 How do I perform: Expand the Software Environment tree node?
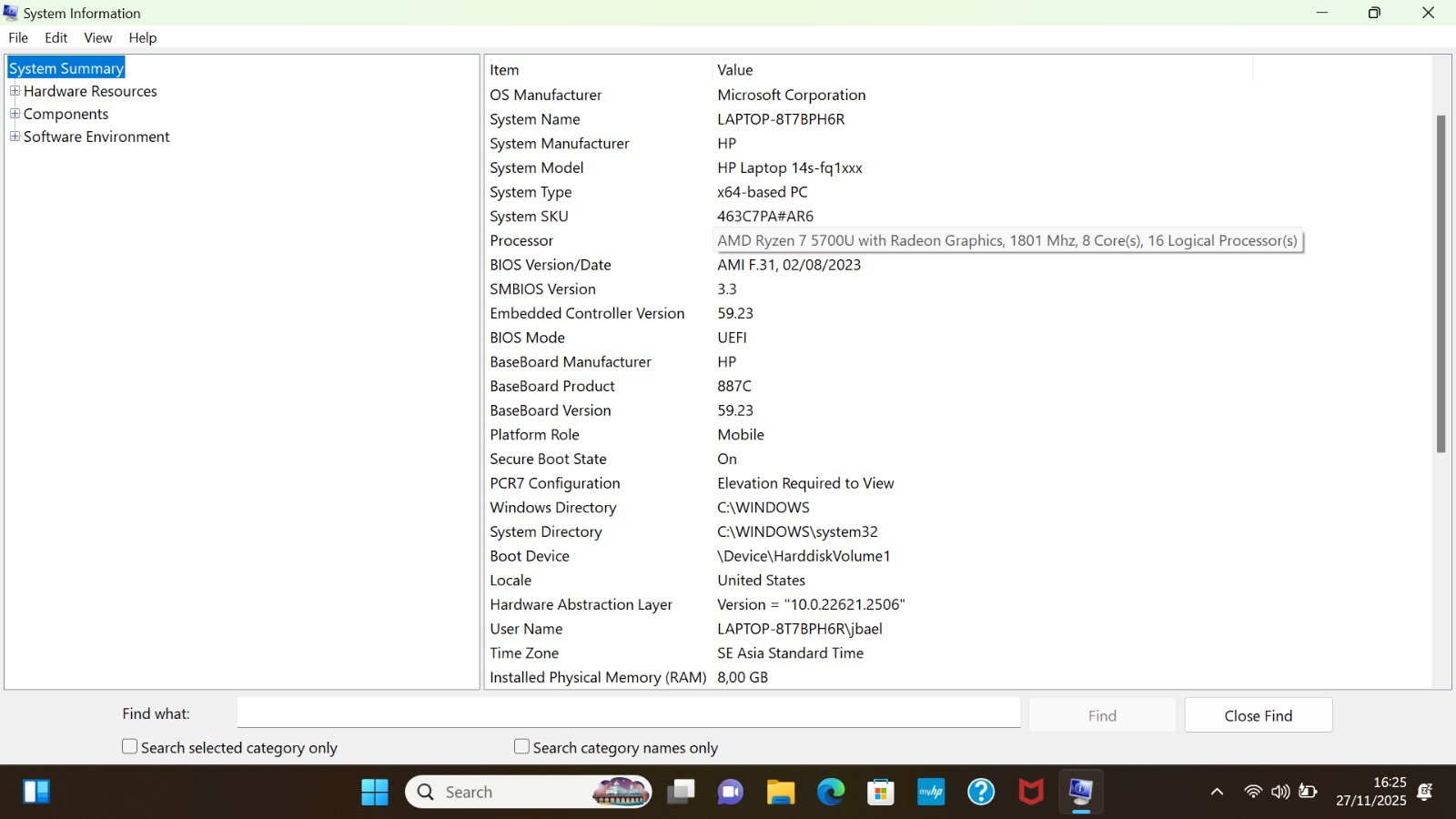click(x=15, y=136)
